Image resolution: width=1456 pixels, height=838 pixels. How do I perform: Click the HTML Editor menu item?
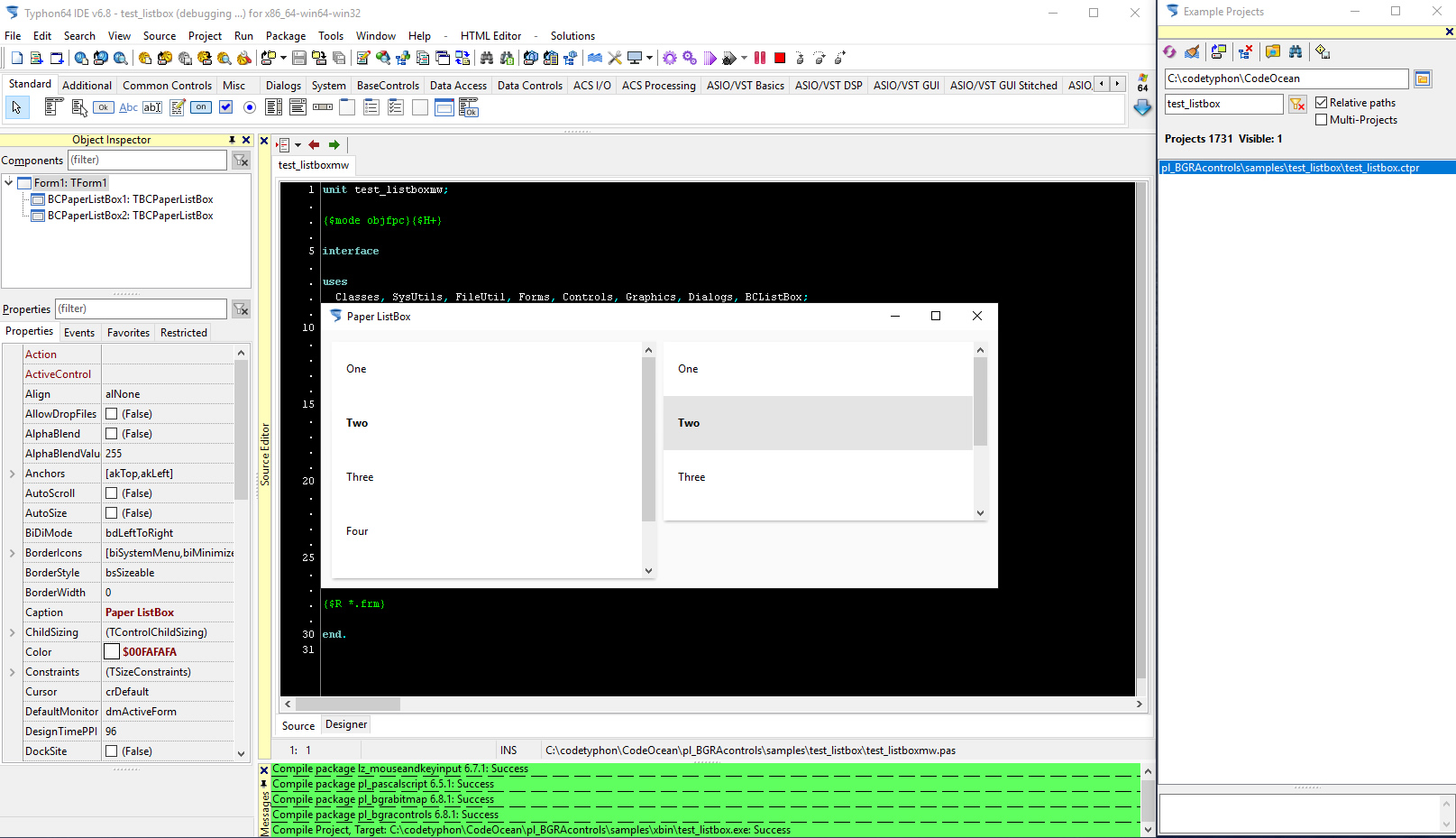490,36
